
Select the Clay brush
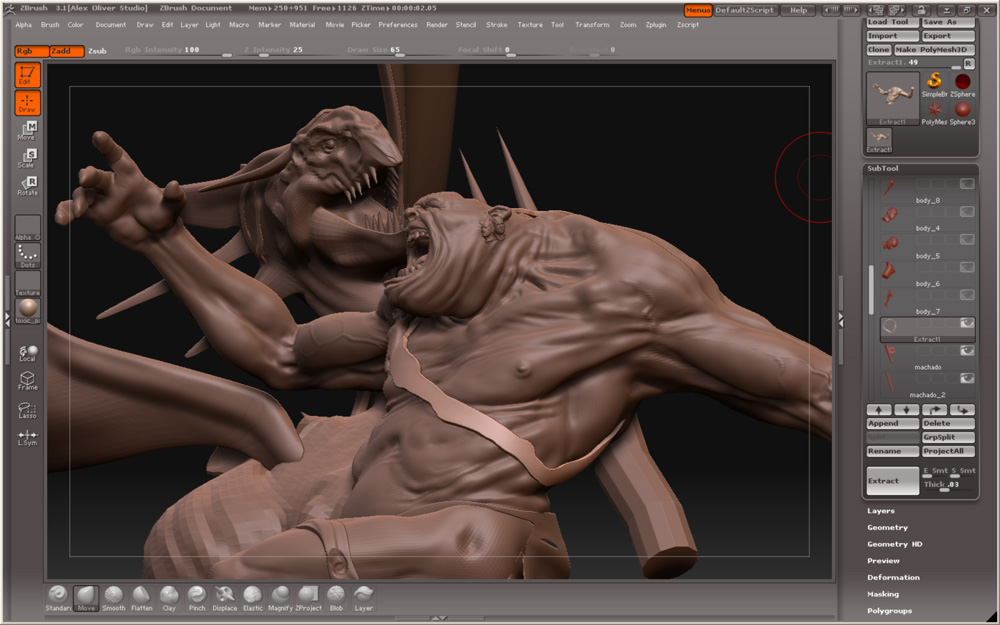click(169, 595)
